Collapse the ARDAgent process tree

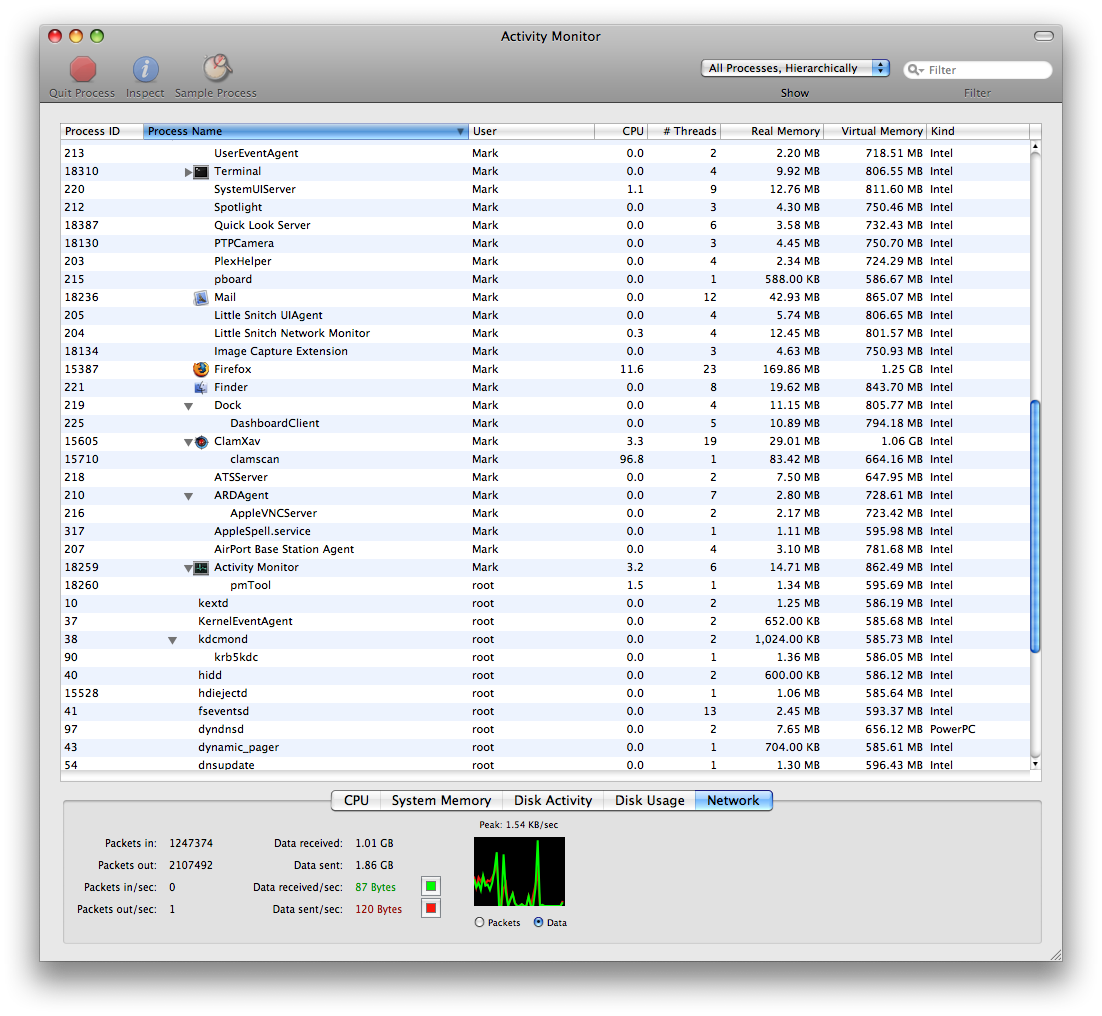point(188,496)
